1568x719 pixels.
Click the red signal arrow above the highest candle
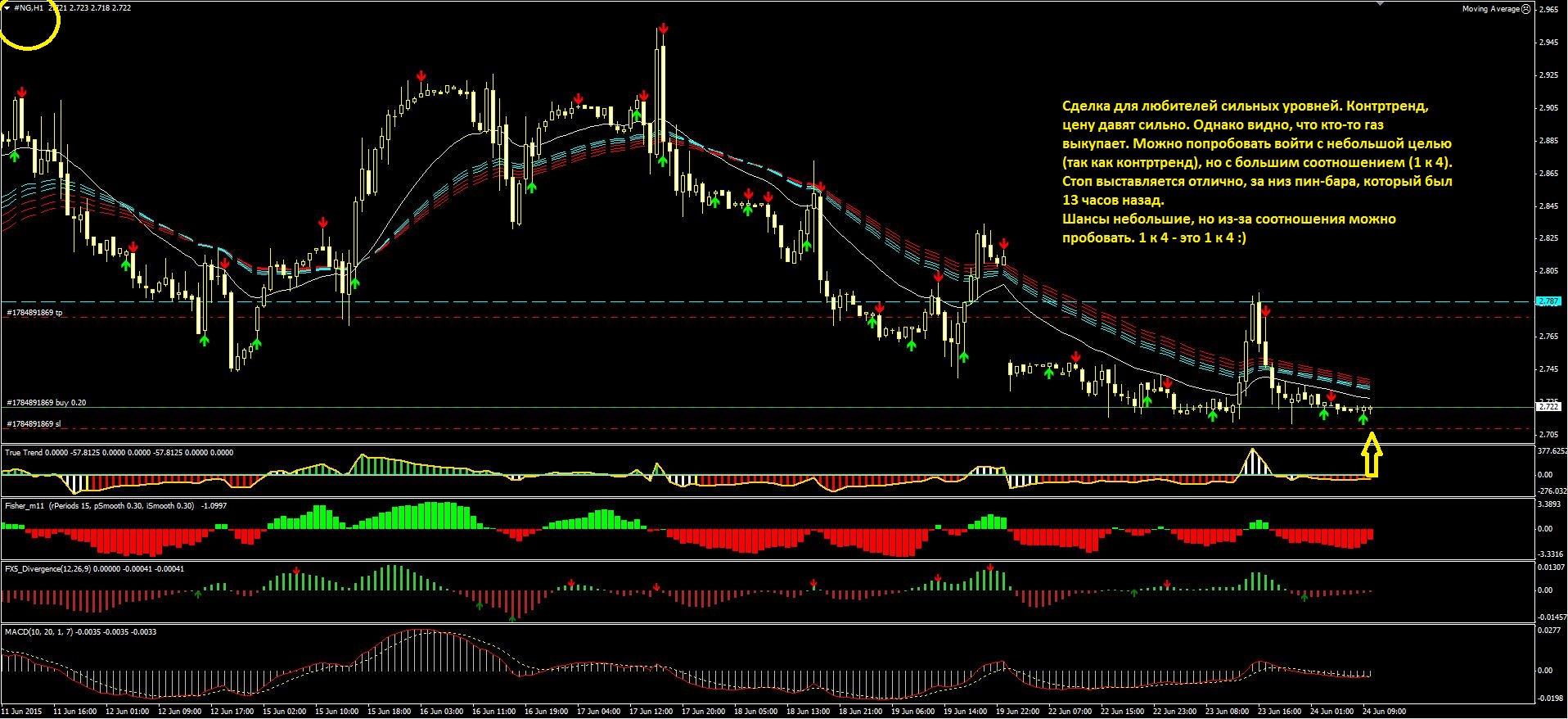point(662,29)
